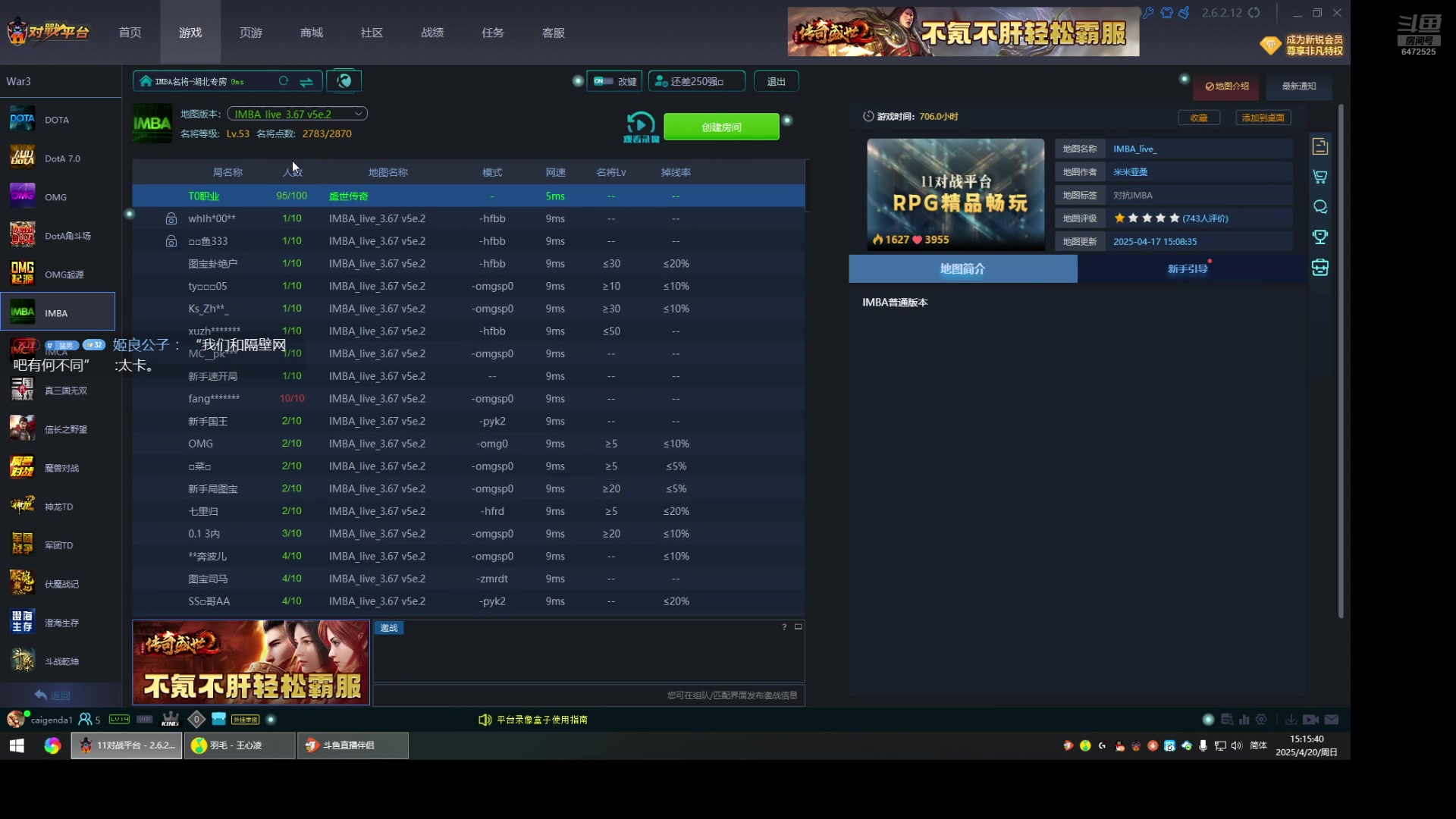Open the shopping cart icon in side strip

(x=1320, y=177)
